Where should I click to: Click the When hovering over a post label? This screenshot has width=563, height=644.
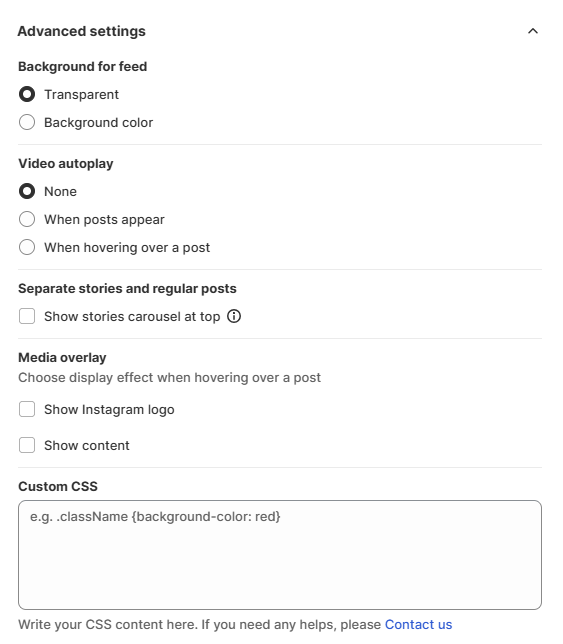pos(127,248)
